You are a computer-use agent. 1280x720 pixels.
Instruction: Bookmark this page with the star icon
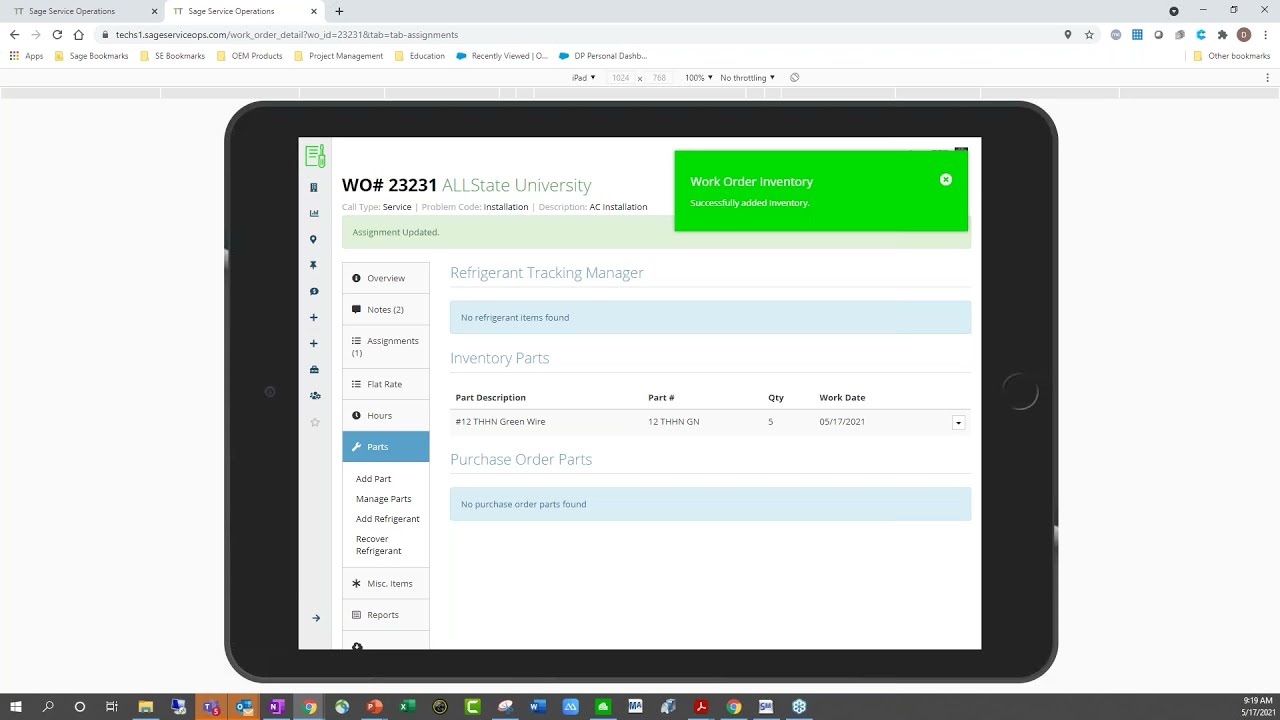[x=1089, y=34]
